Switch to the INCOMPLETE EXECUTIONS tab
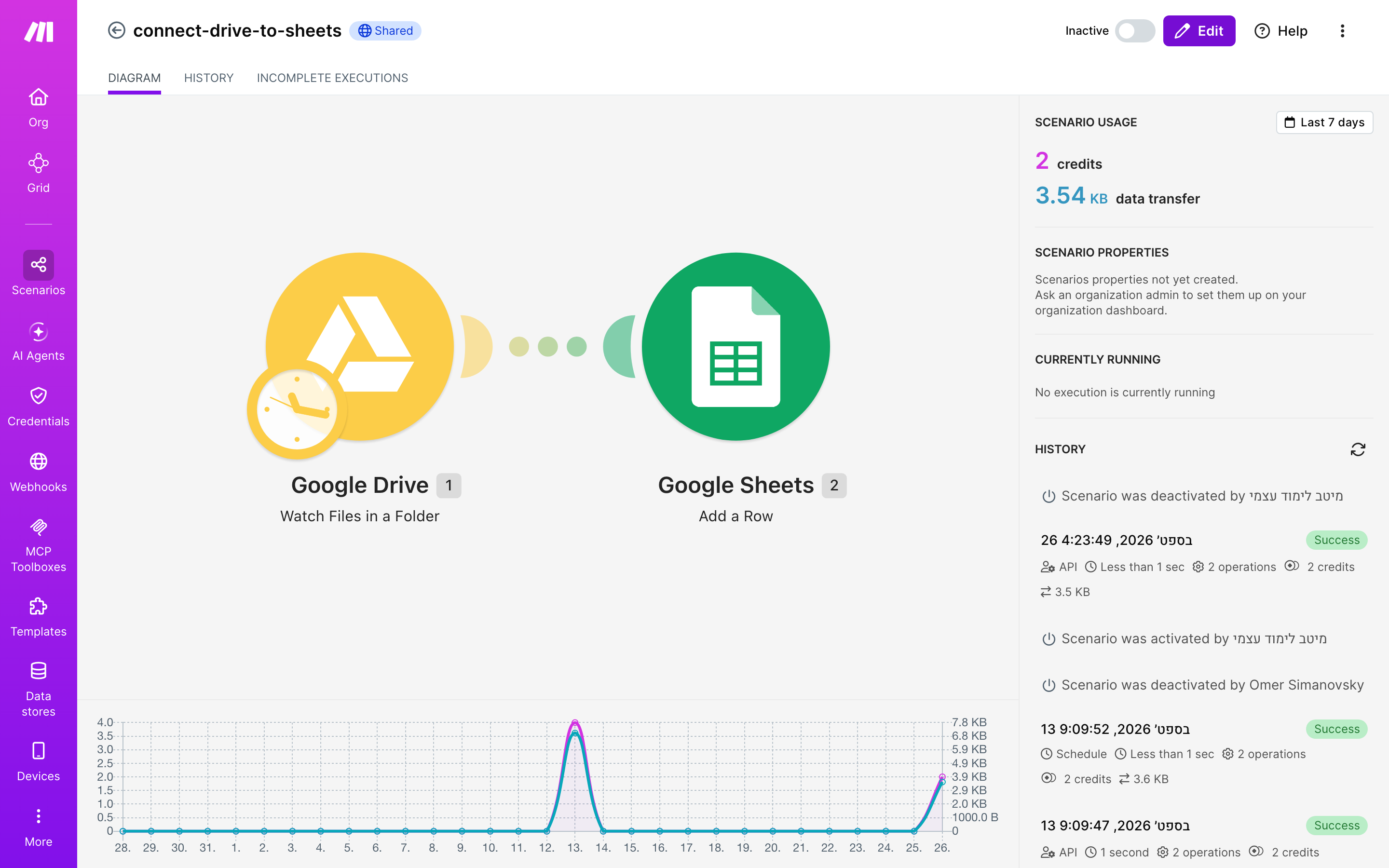1389x868 pixels. 332,78
